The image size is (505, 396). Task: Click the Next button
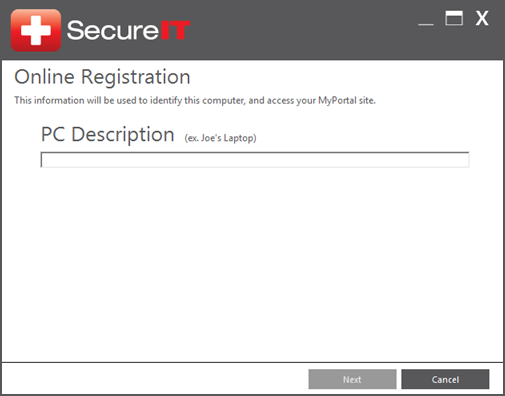pos(352,379)
